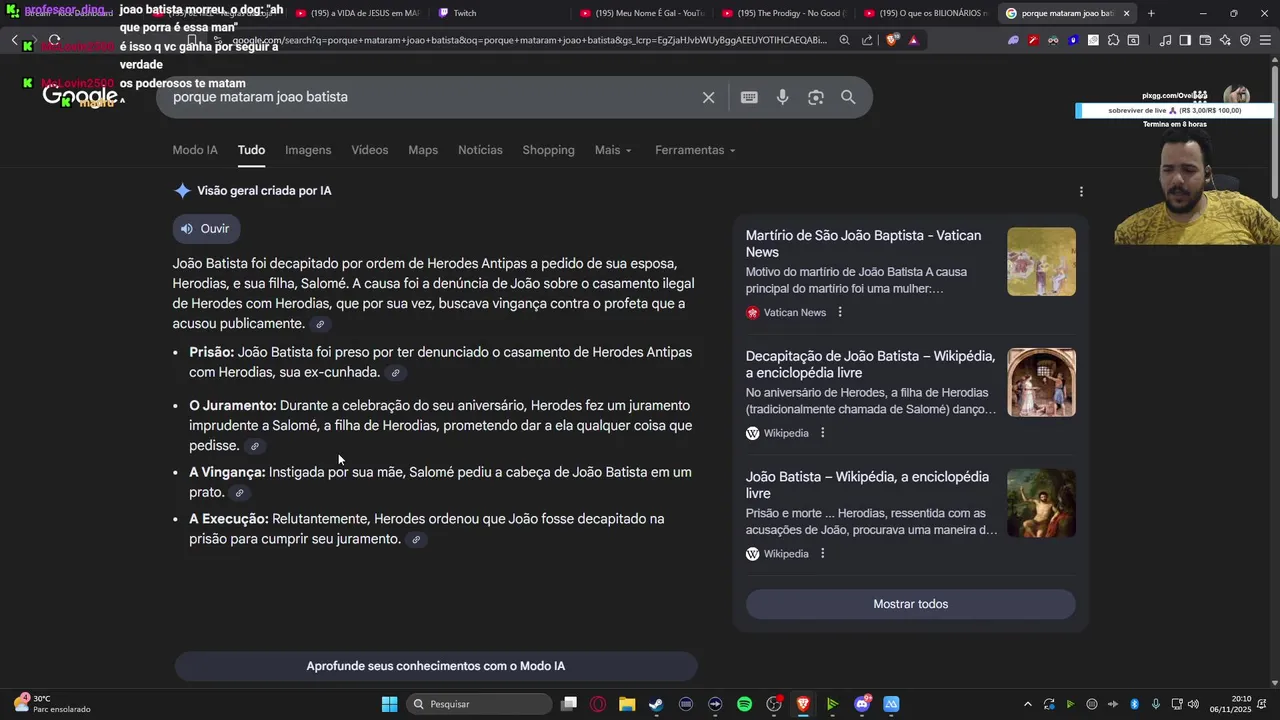
Task: Open Steam from the taskbar
Action: [656, 704]
